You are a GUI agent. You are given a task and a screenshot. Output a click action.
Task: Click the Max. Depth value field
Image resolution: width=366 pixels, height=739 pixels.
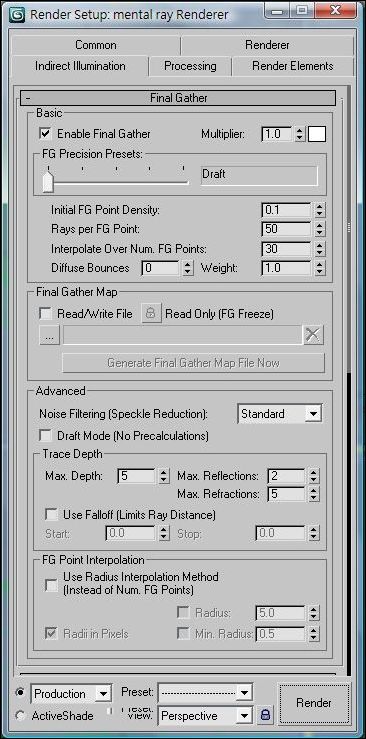click(136, 476)
